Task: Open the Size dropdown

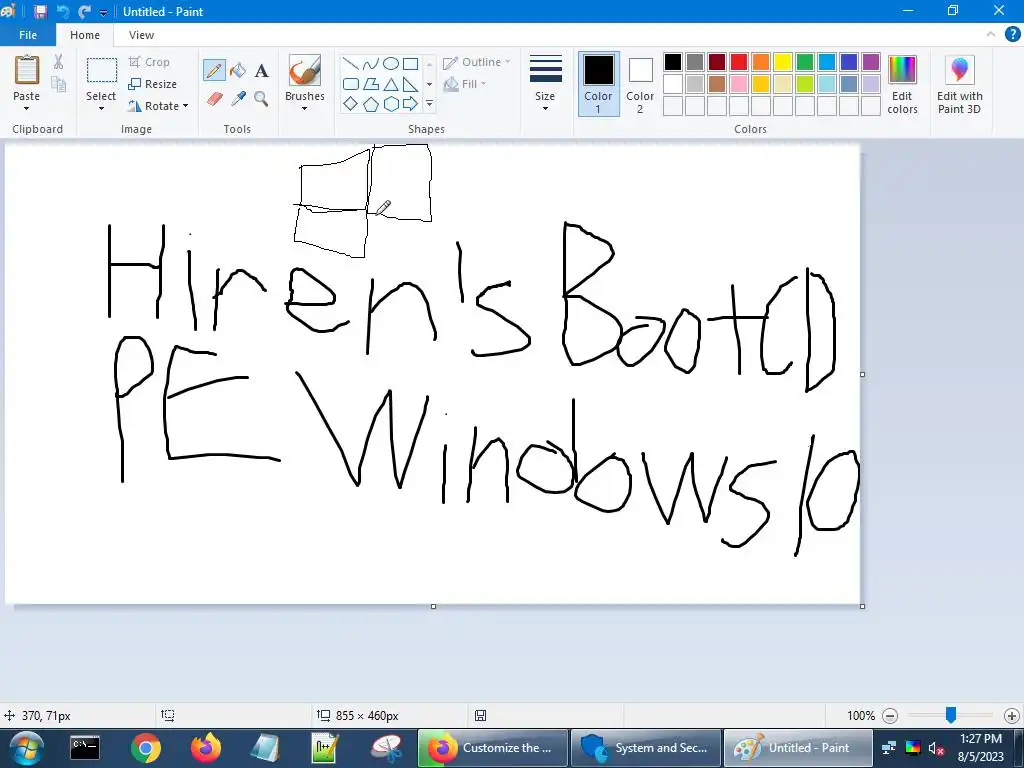Action: 545,84
